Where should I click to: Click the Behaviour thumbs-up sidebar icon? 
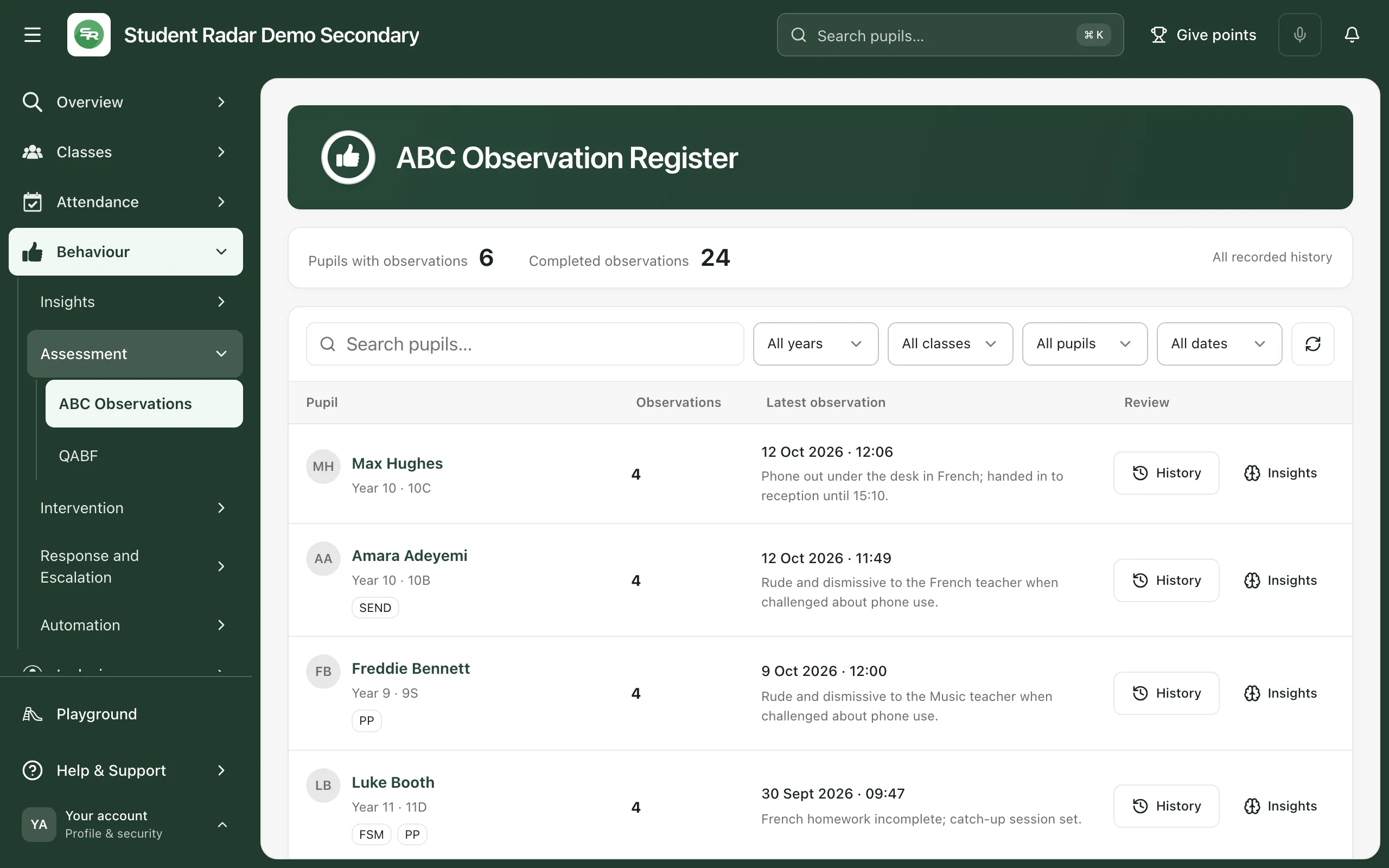[x=33, y=251]
